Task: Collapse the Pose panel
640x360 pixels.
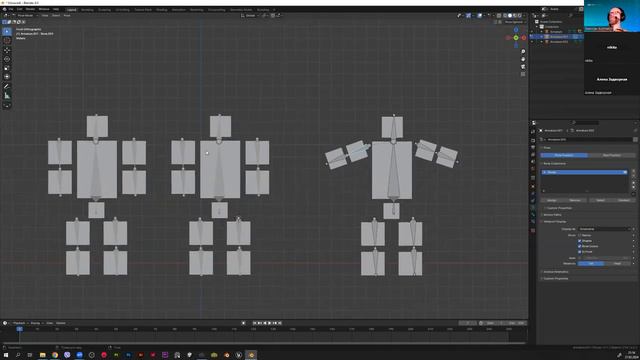Action: 547,148
